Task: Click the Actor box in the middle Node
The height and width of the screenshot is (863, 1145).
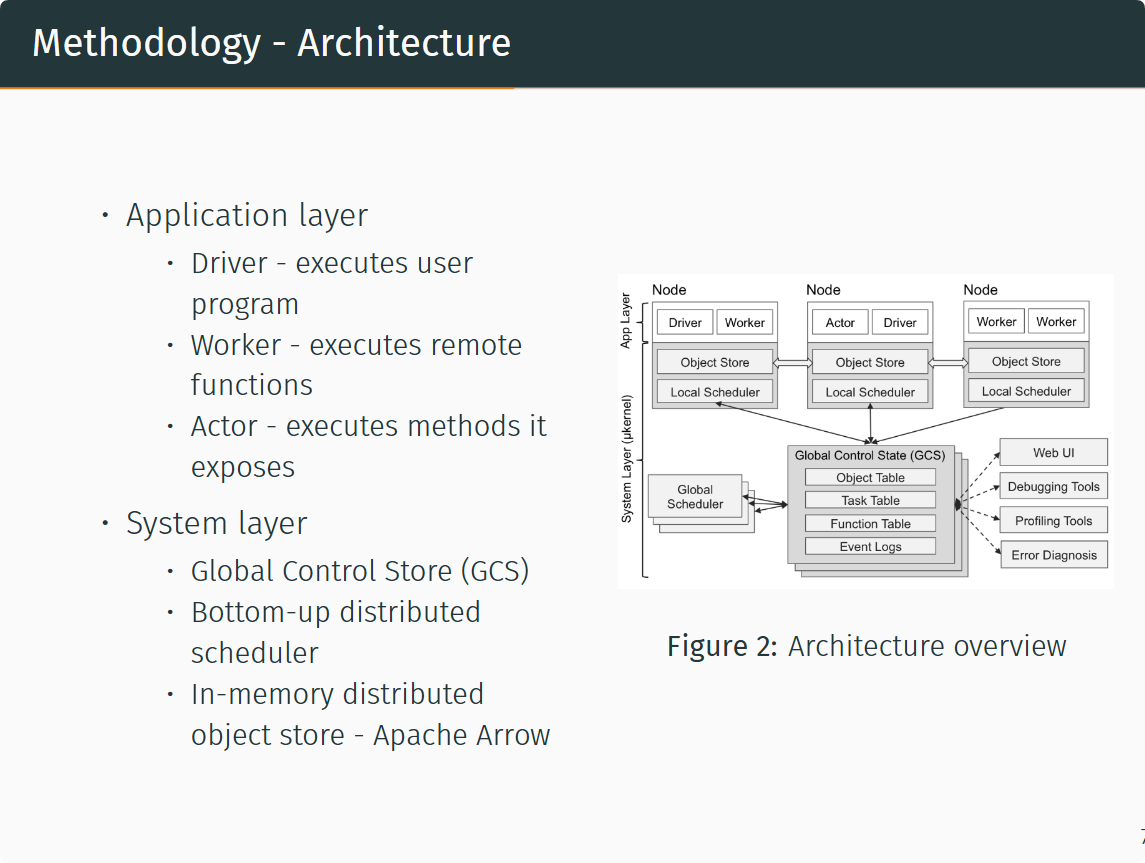Action: tap(839, 322)
